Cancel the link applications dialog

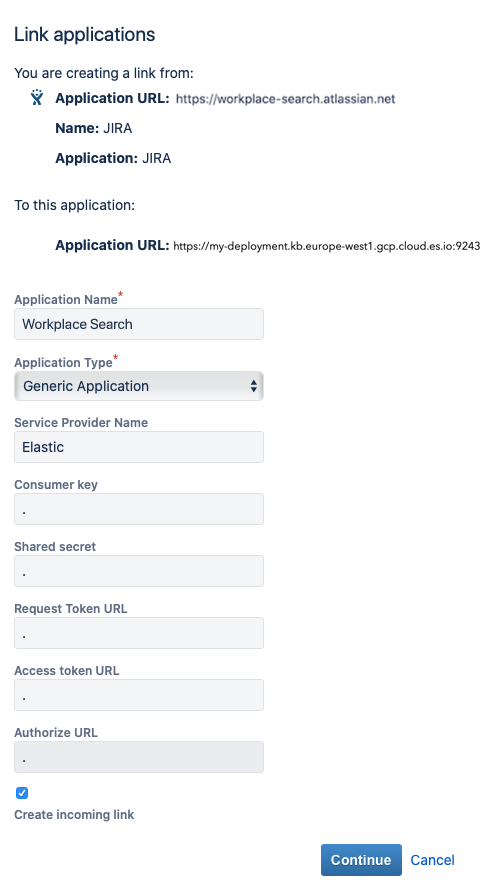click(432, 860)
